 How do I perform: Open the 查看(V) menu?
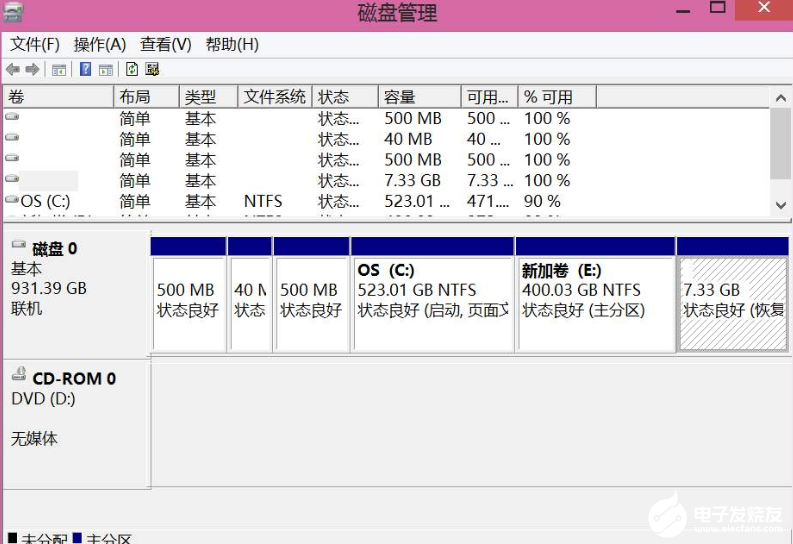166,44
